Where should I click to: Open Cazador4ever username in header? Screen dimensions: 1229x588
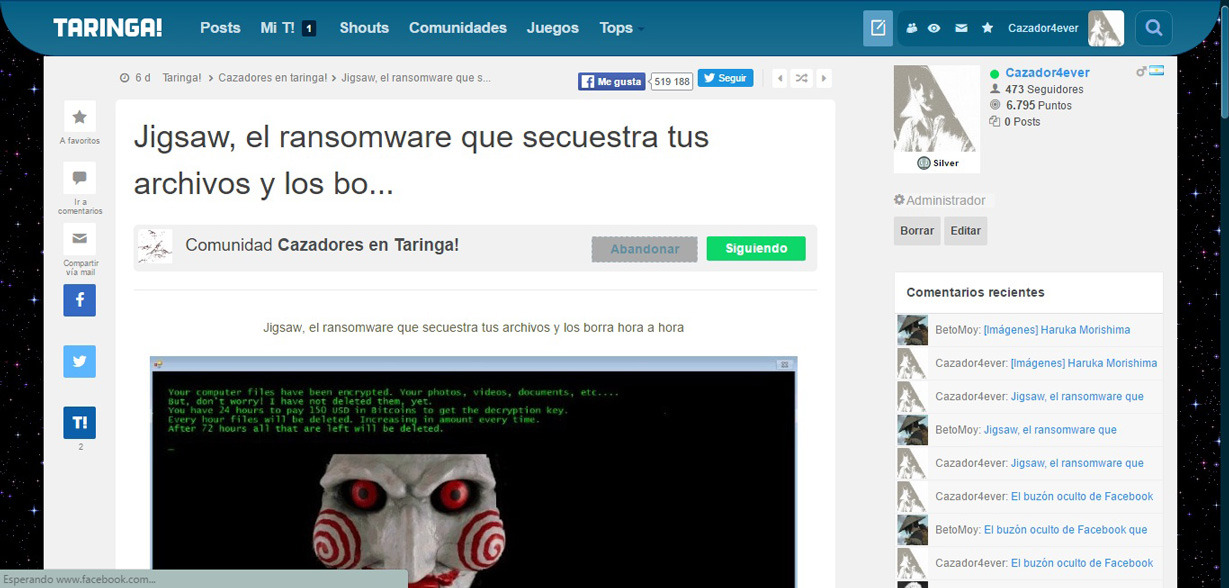pyautogui.click(x=1043, y=28)
